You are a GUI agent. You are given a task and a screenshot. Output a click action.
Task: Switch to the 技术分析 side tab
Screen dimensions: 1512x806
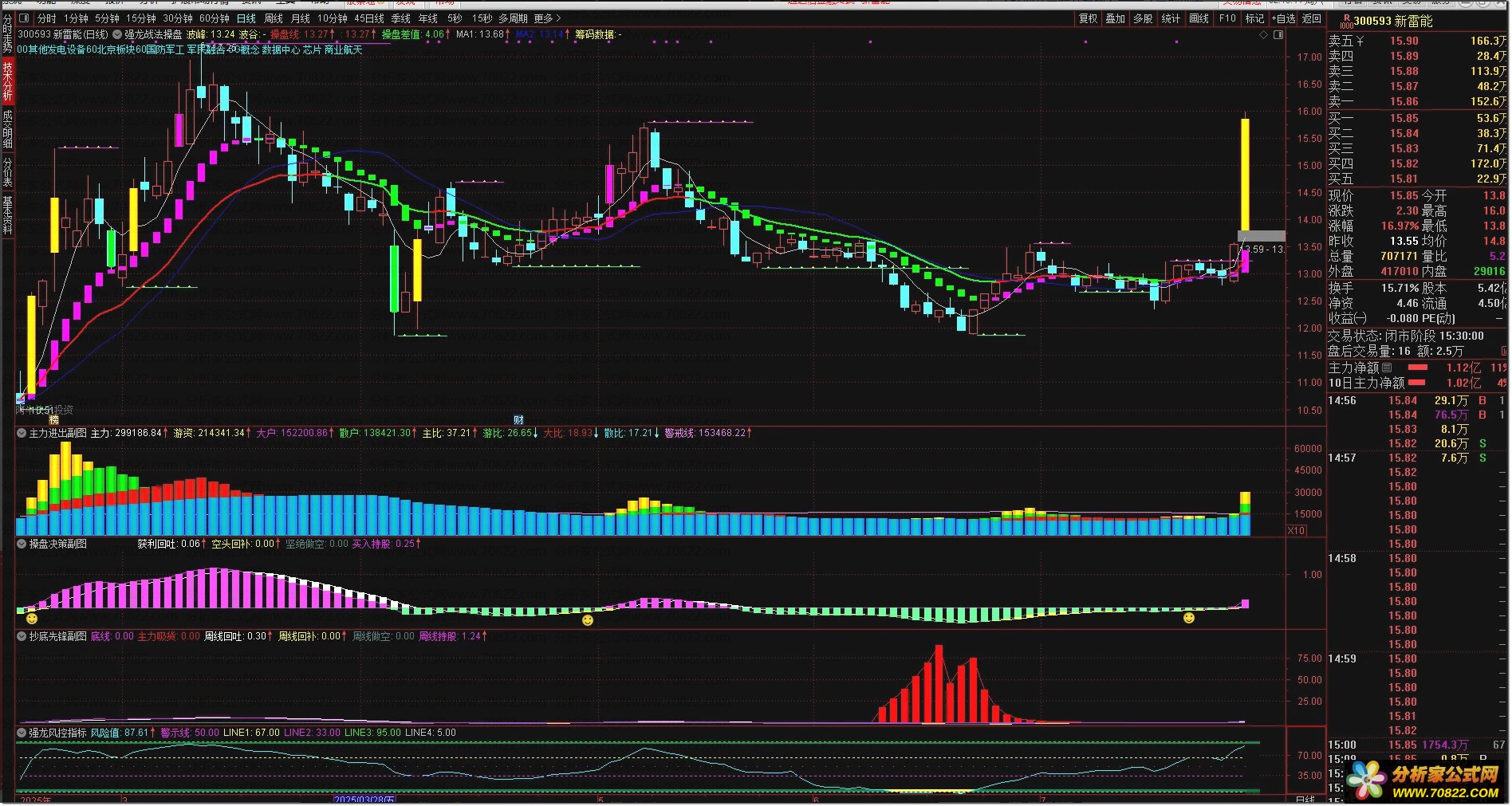(7, 81)
